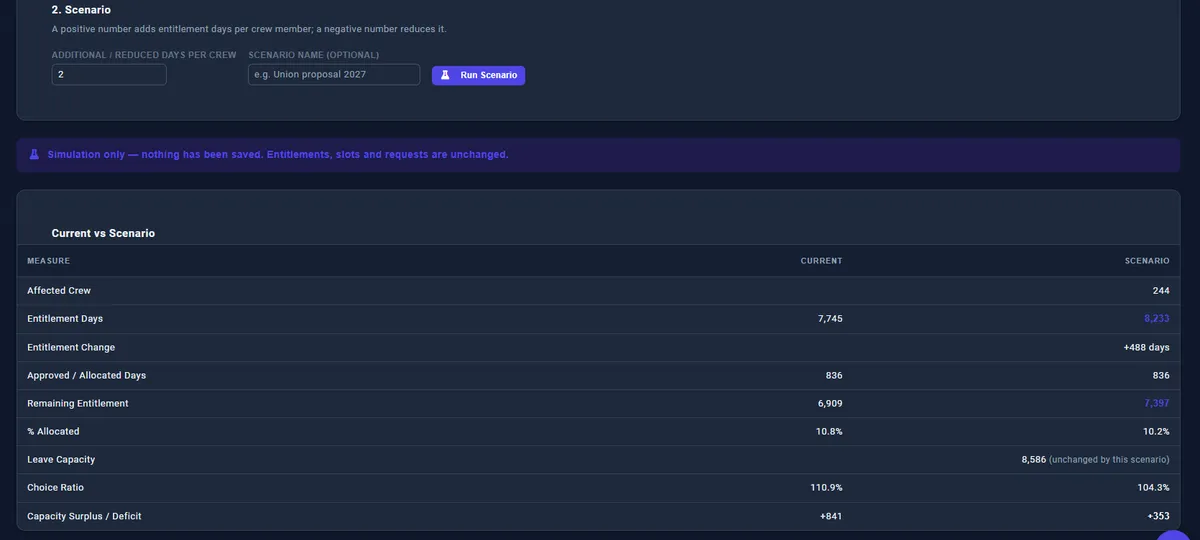
Task: Click the Run Scenario button
Action: pyautogui.click(x=478, y=75)
